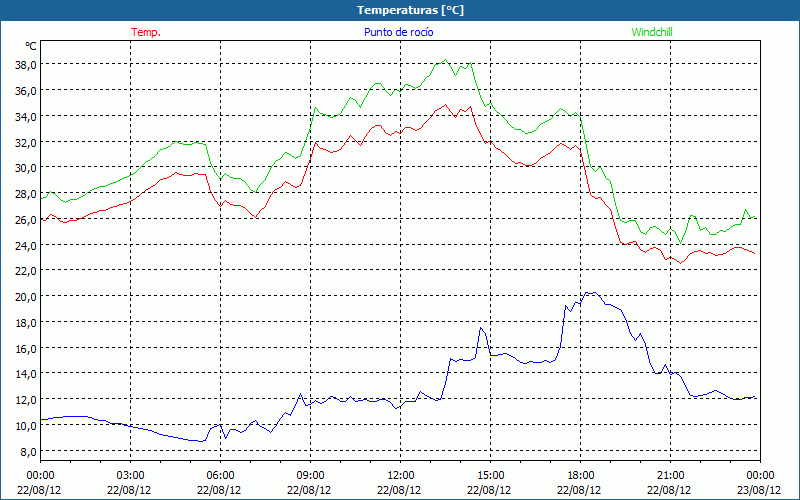
Task: Click the 22,0 y-axis value
Action: point(26,271)
